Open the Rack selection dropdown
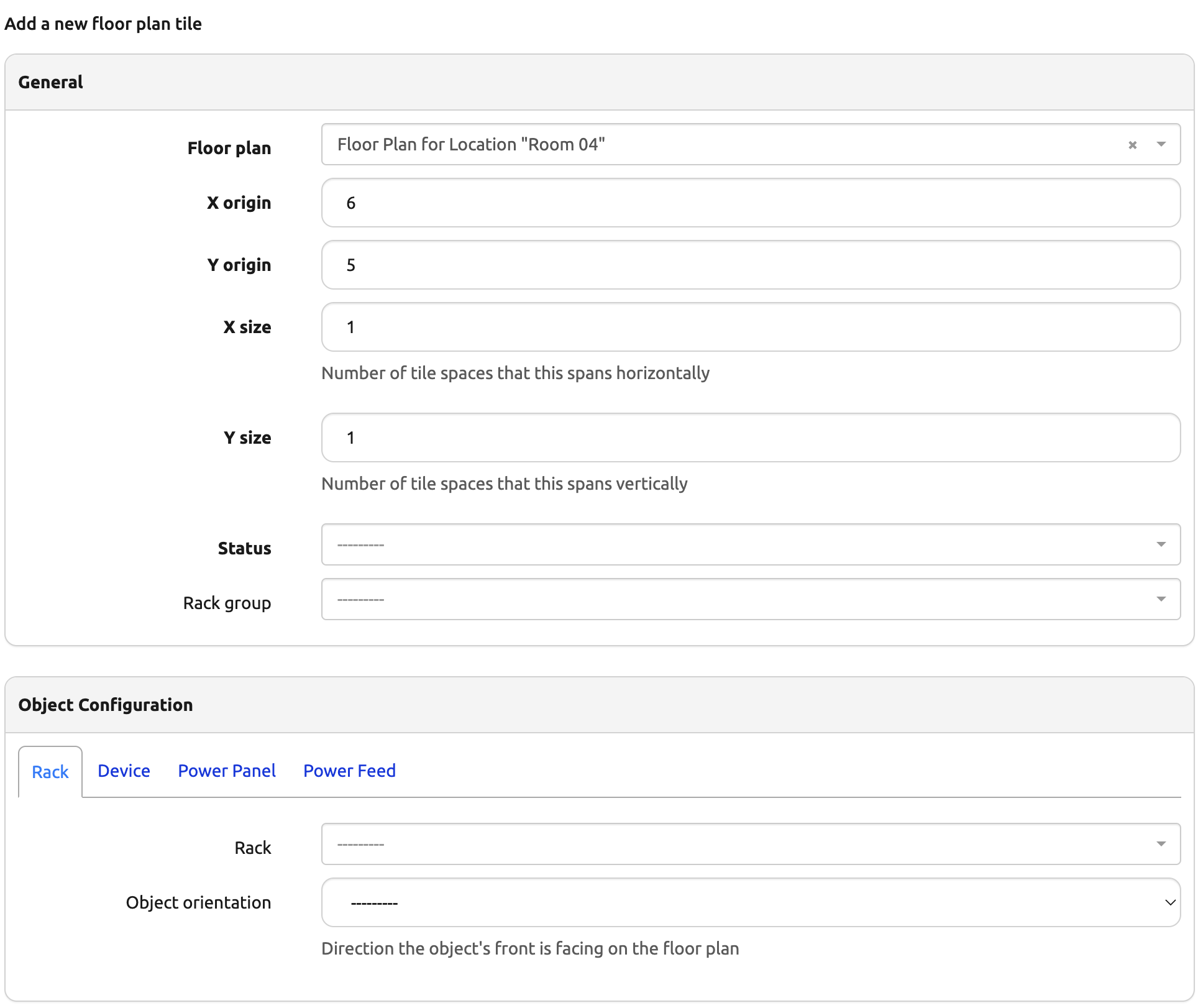The width and height of the screenshot is (1198, 1008). click(x=733, y=844)
